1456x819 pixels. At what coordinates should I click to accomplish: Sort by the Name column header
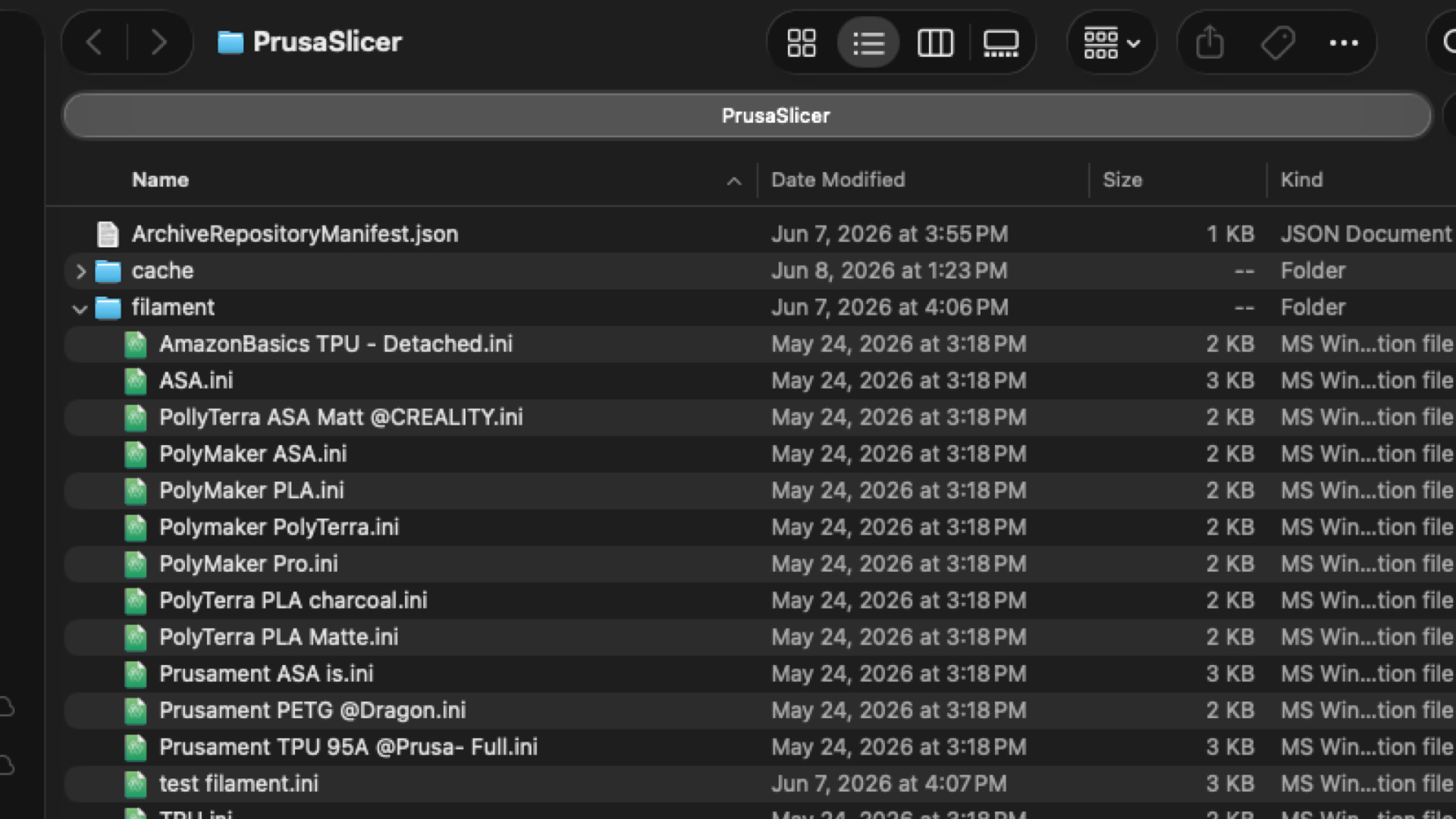click(x=160, y=180)
